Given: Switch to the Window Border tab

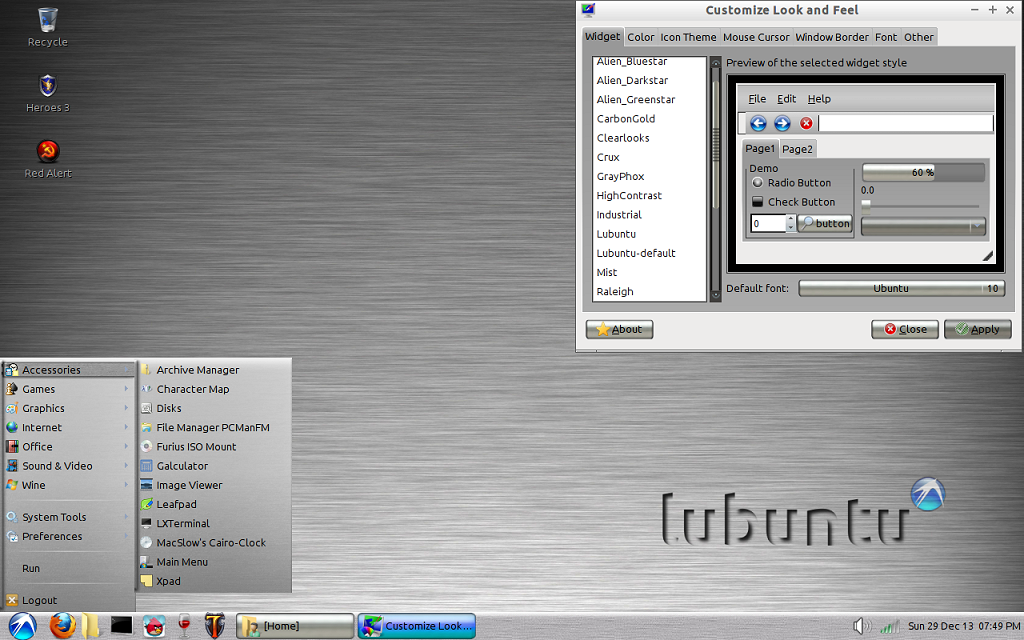Looking at the screenshot, I should pyautogui.click(x=832, y=37).
